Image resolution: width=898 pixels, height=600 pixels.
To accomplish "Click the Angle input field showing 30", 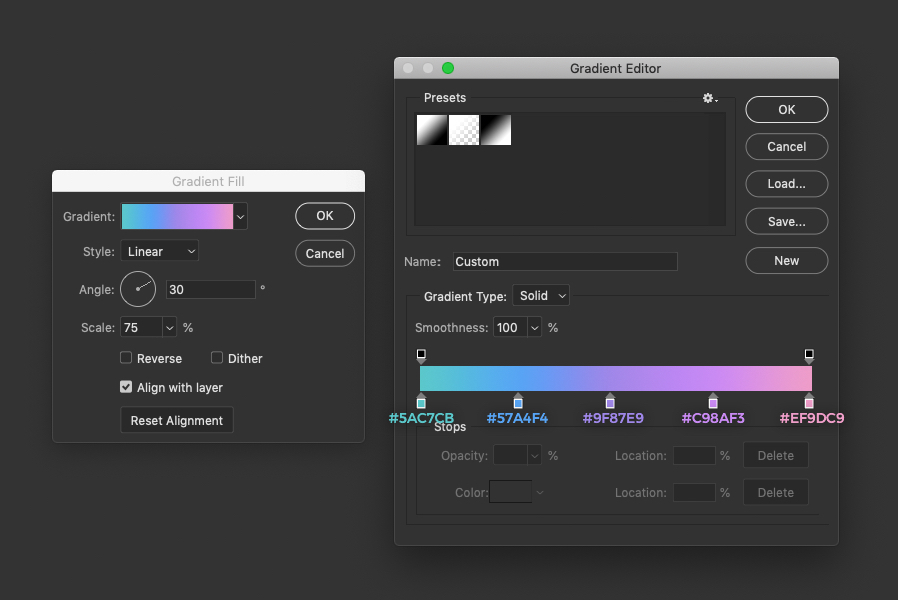I will click(211, 289).
